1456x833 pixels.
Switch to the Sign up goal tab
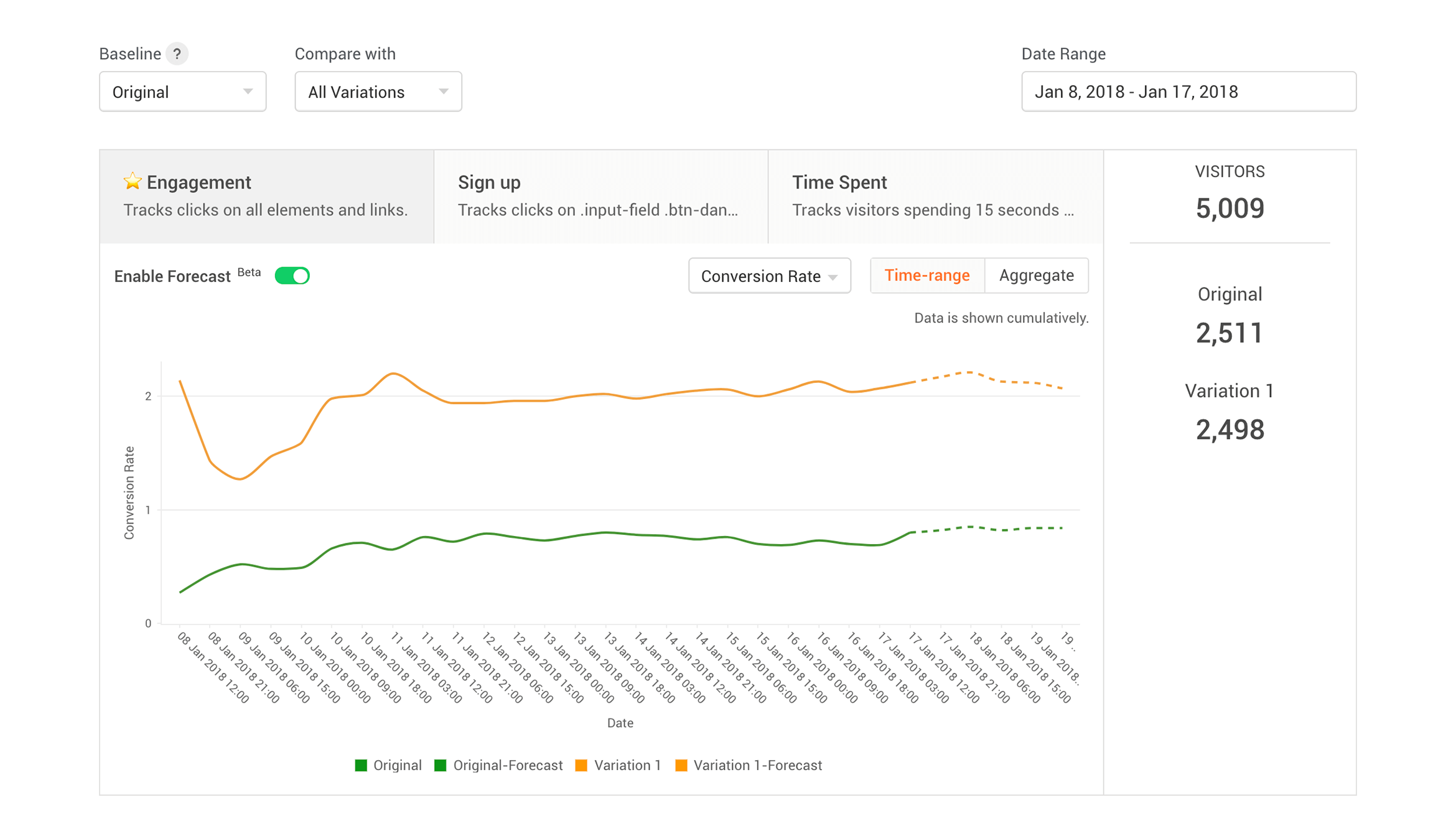pyautogui.click(x=599, y=195)
